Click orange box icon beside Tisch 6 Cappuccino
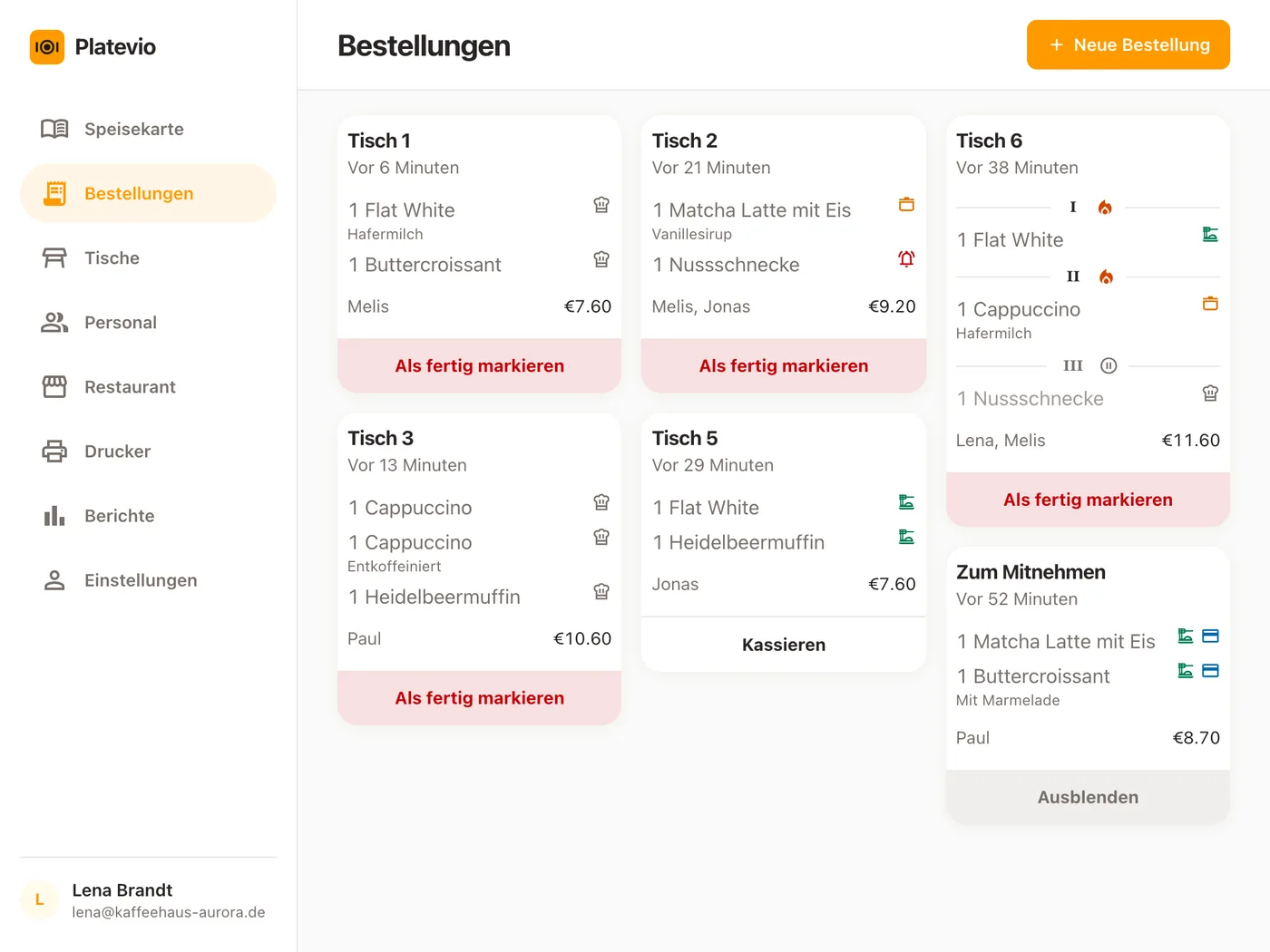The image size is (1270, 952). [1210, 304]
